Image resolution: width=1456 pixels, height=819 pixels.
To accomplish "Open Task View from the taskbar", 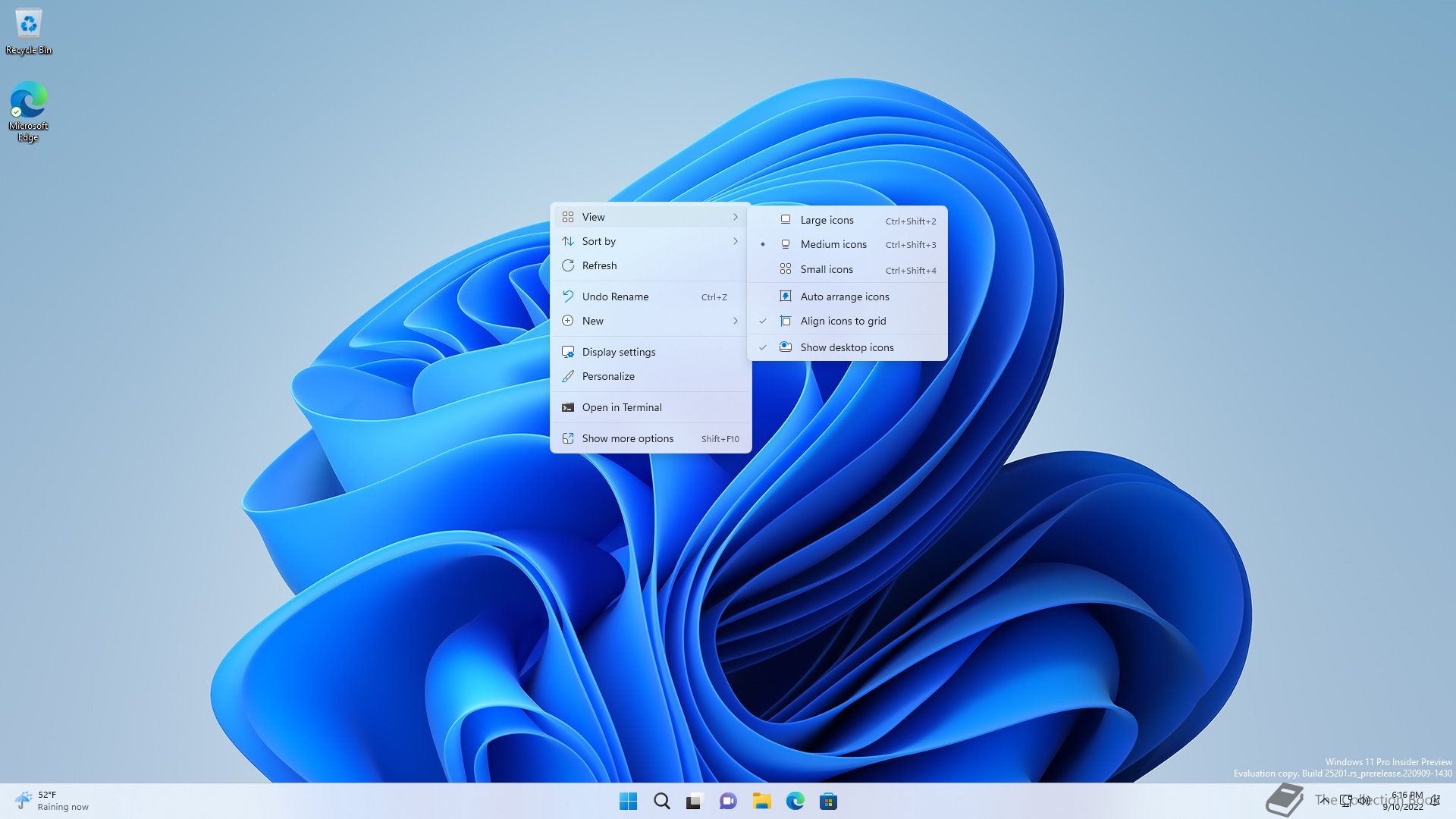I will coord(695,802).
